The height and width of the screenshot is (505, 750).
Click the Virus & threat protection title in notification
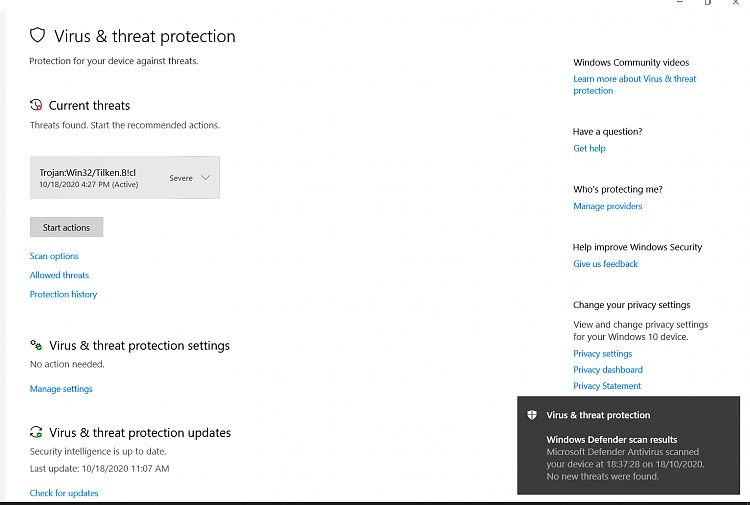[x=598, y=415]
